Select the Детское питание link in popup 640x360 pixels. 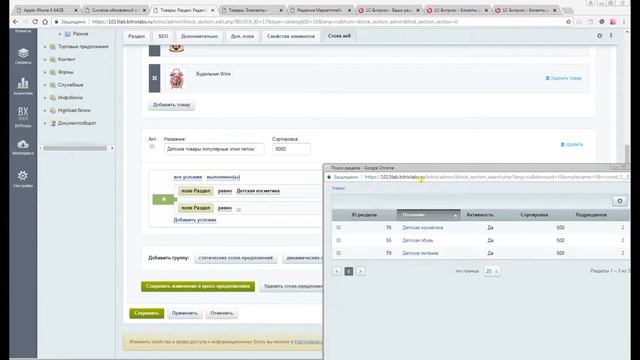(420, 253)
